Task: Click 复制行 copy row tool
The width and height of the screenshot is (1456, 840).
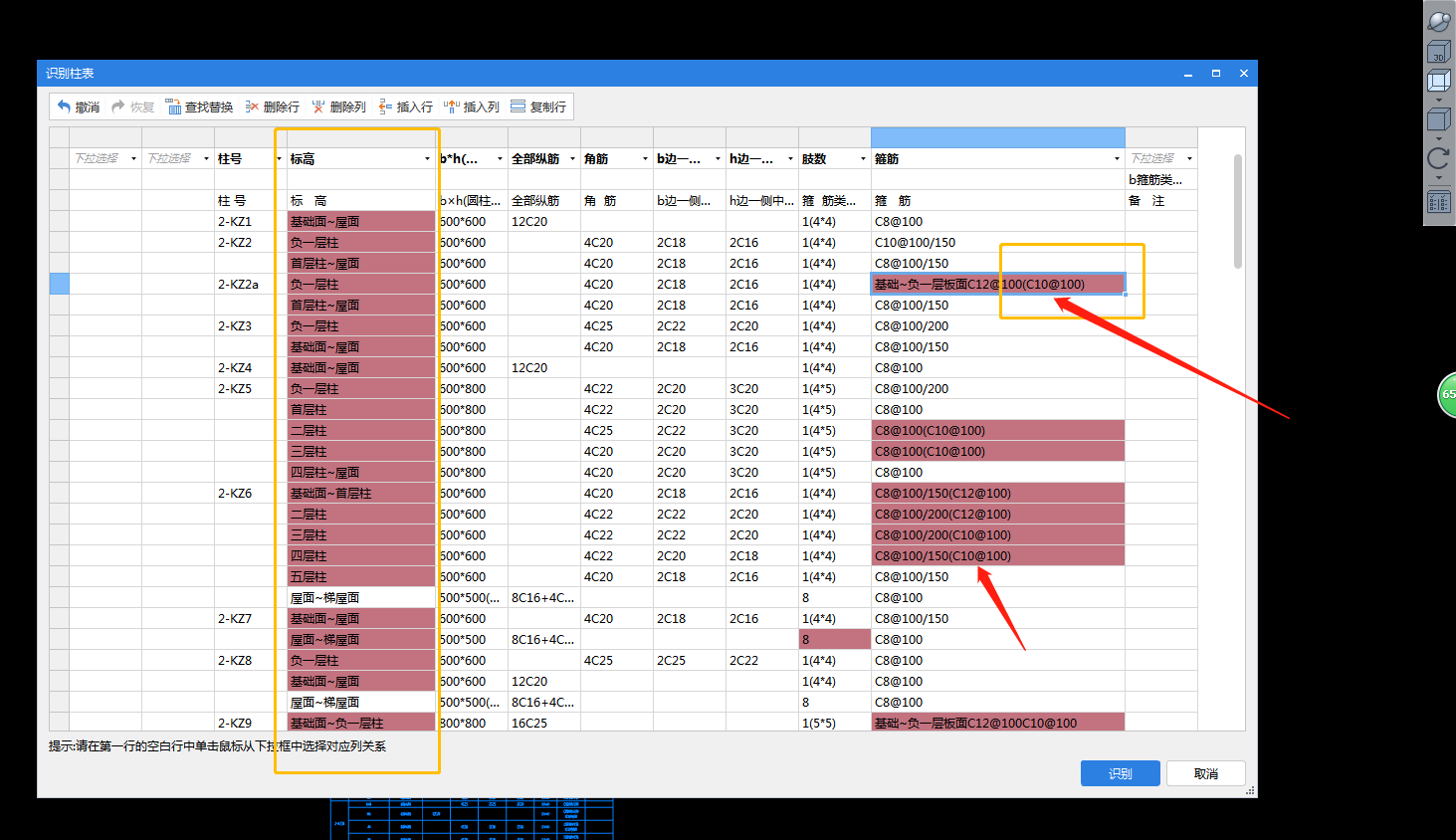Action: pos(538,106)
